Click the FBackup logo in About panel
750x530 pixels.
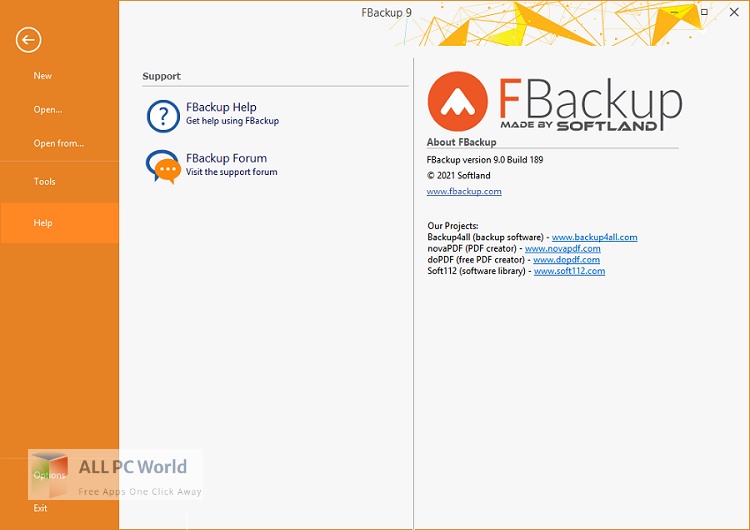(555, 102)
